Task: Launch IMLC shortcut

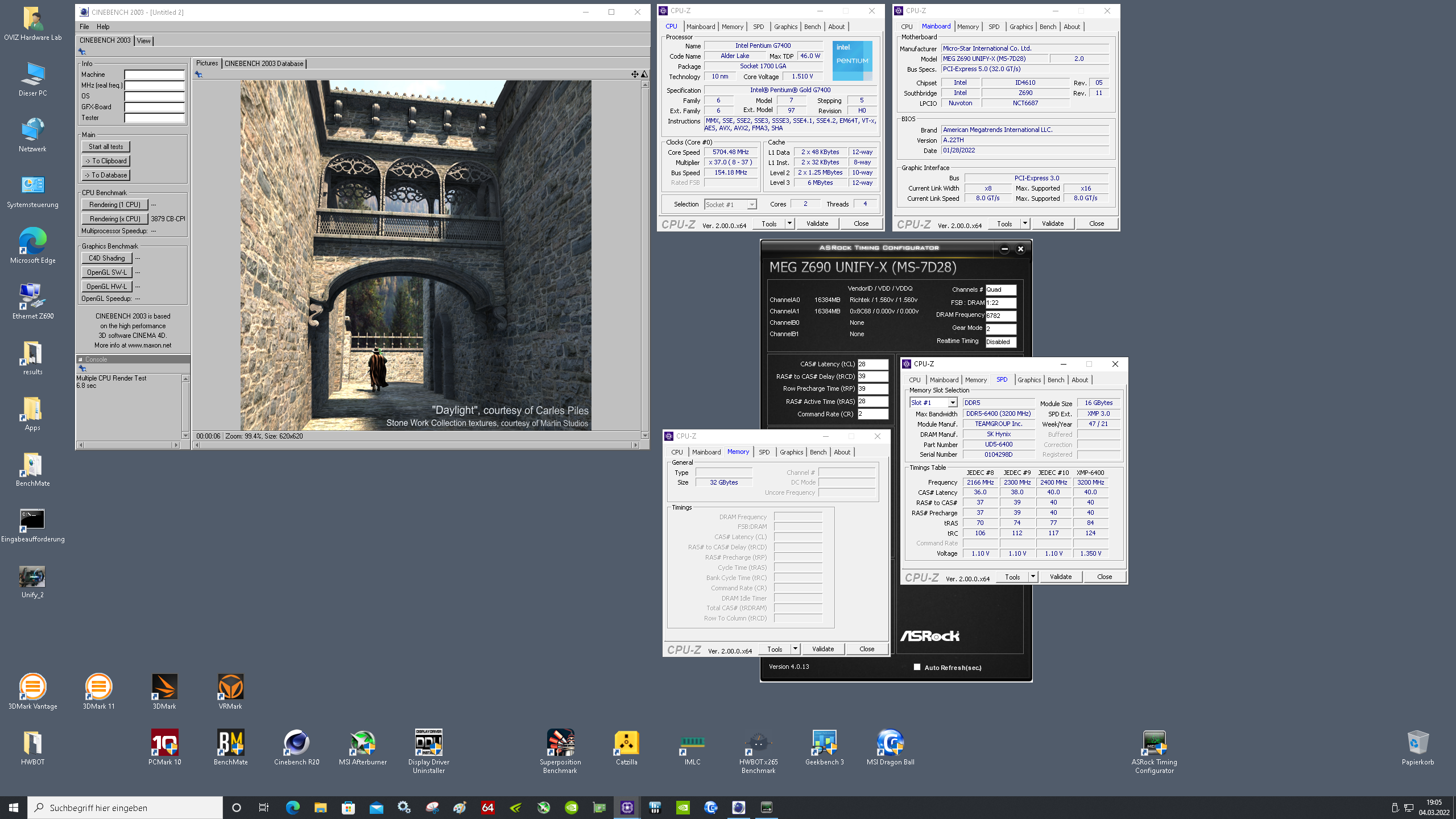Action: (x=692, y=747)
